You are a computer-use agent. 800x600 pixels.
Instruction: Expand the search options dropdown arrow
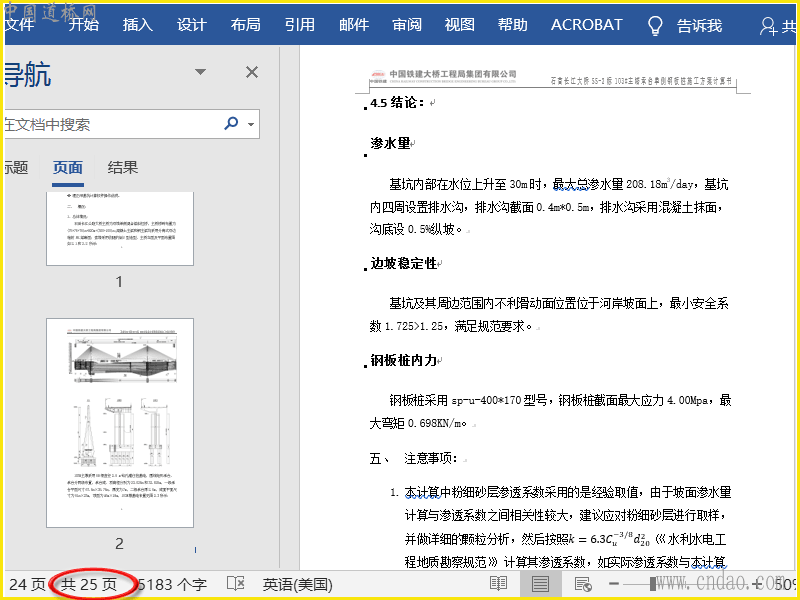click(x=251, y=124)
